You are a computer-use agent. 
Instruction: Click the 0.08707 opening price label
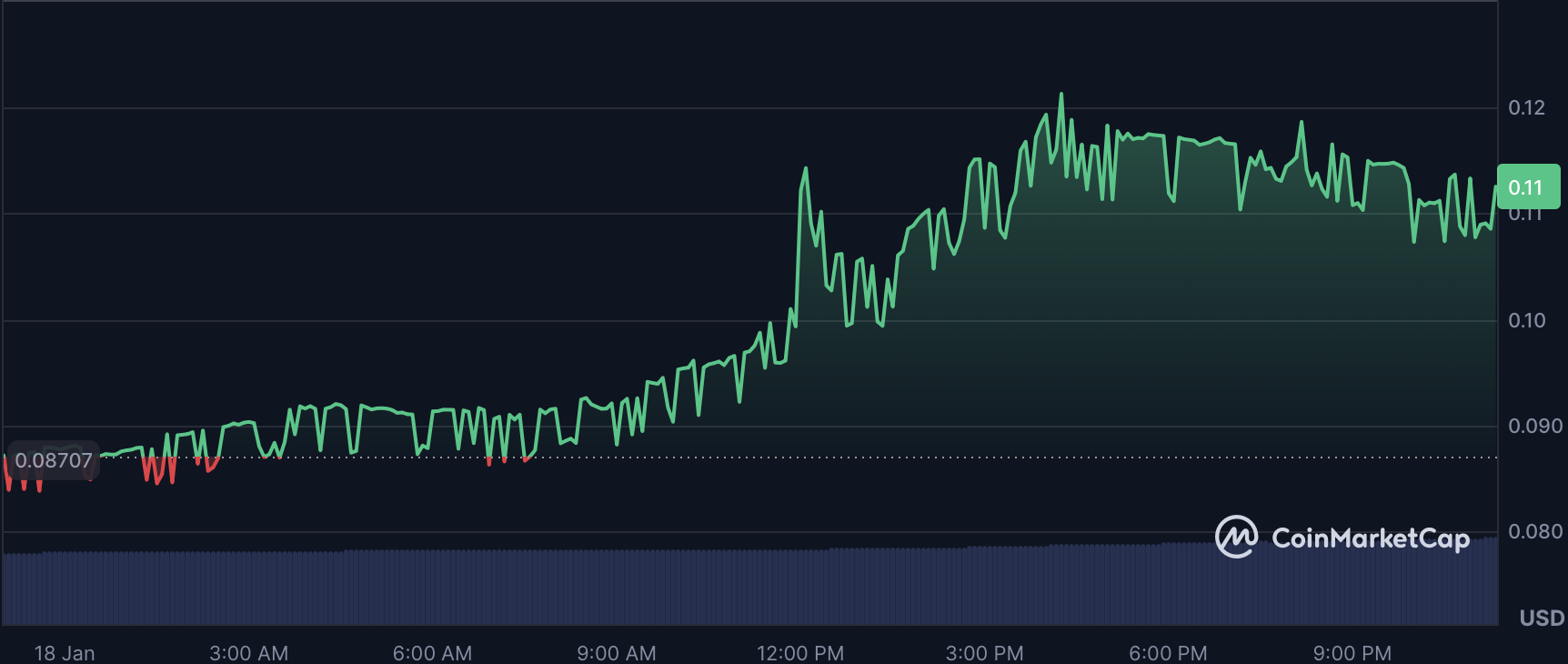53,460
